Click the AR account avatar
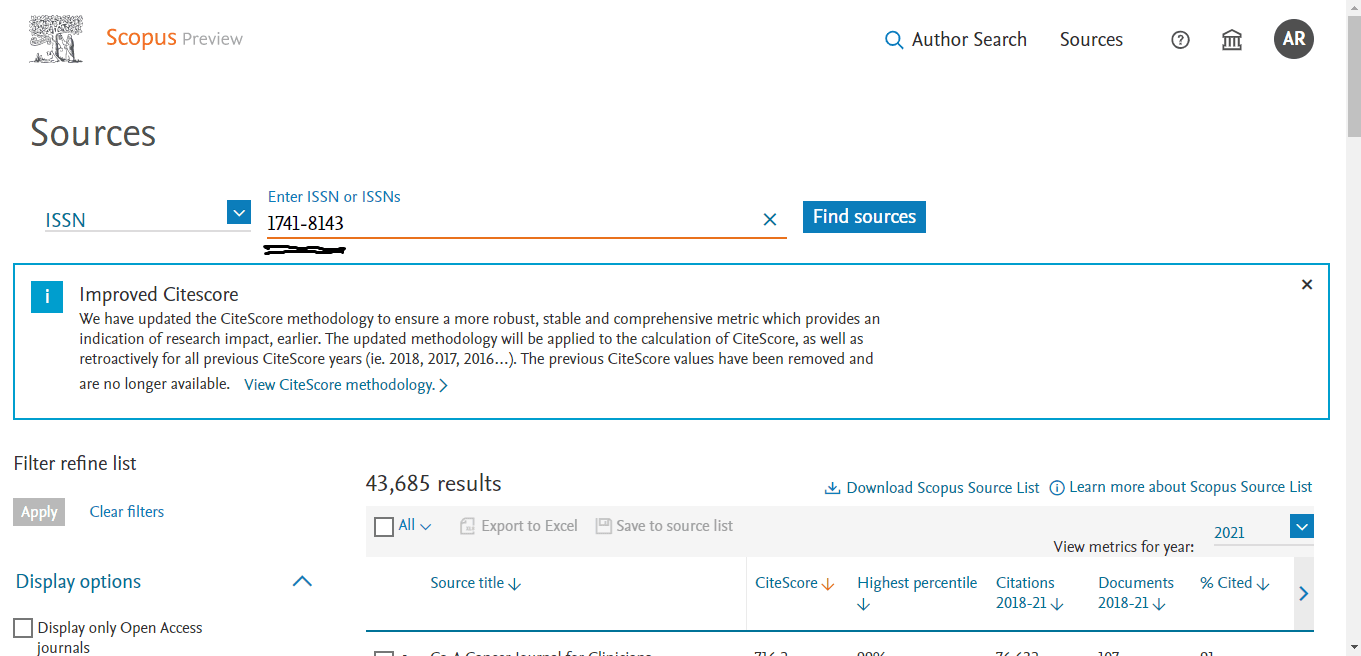The width and height of the screenshot is (1361, 656). (x=1293, y=39)
